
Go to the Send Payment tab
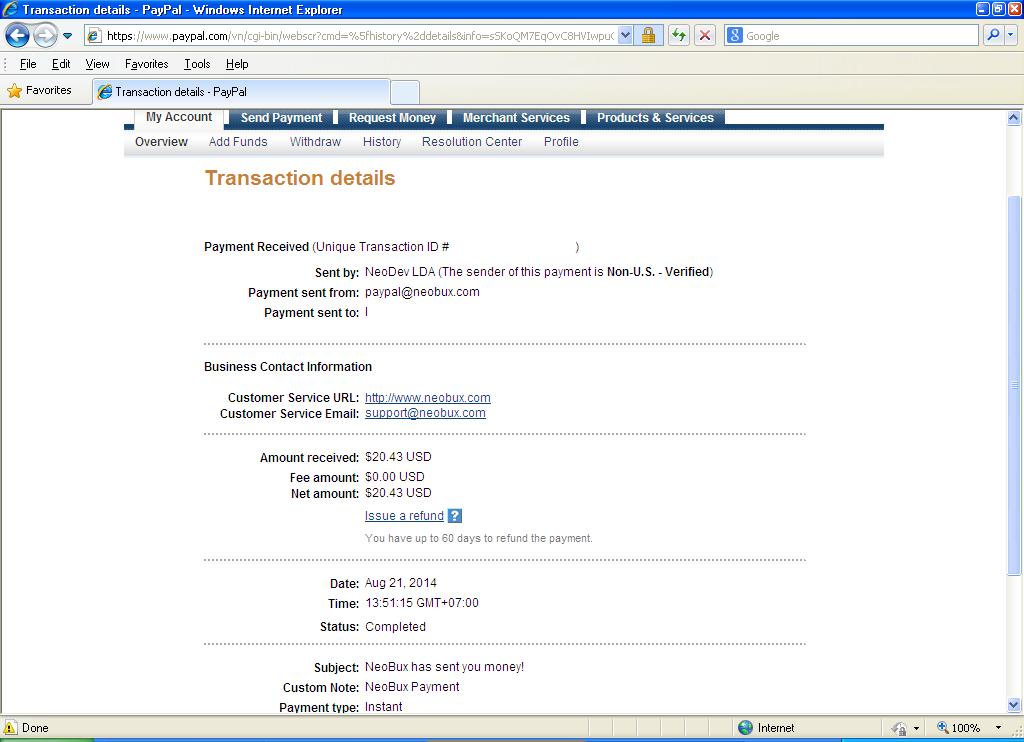coord(281,118)
